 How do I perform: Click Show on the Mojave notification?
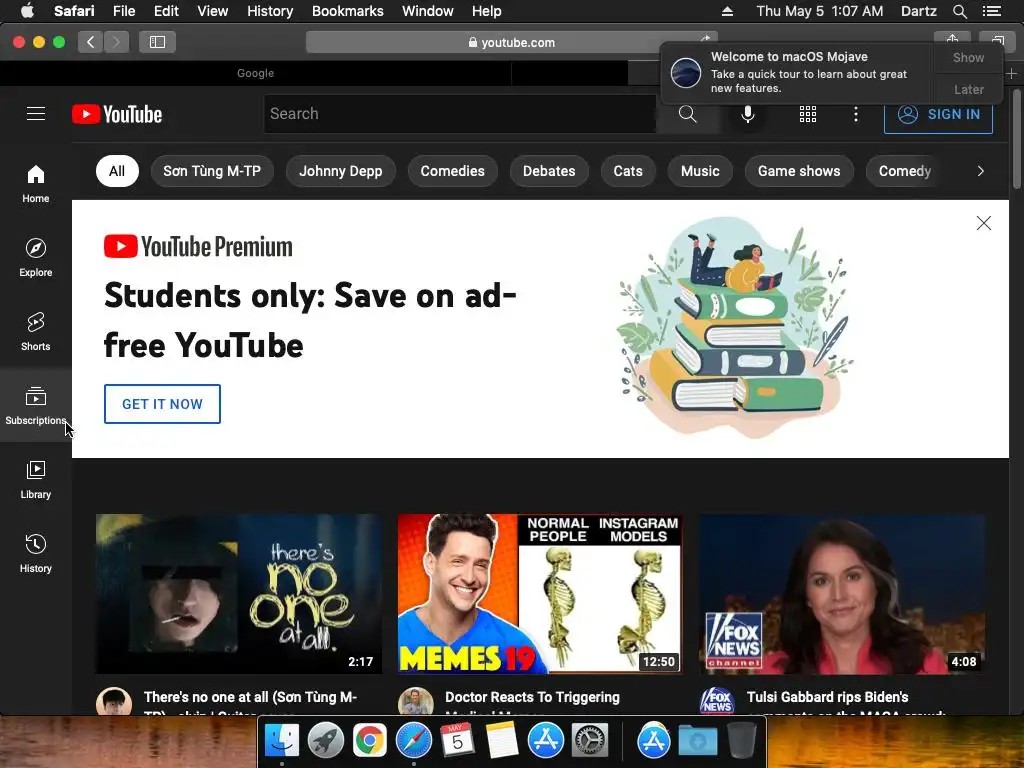(x=968, y=57)
